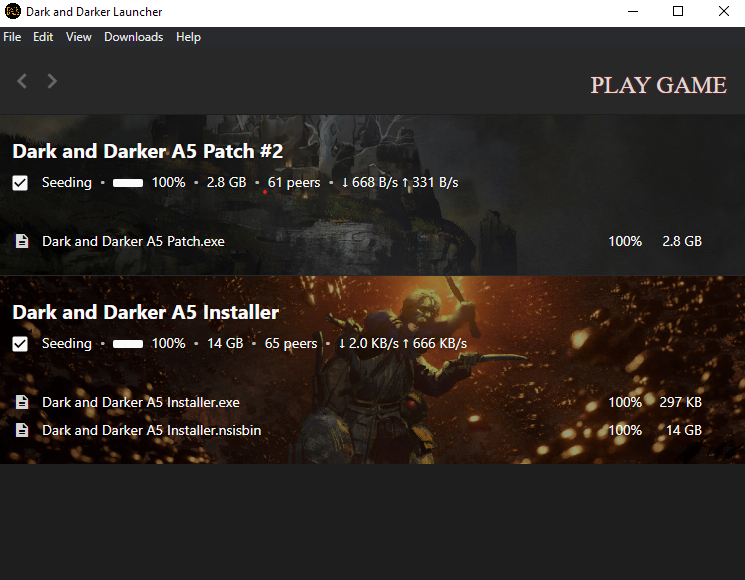The image size is (745, 580).
Task: Click the A5 Patch #2 progress bar
Action: [x=128, y=183]
